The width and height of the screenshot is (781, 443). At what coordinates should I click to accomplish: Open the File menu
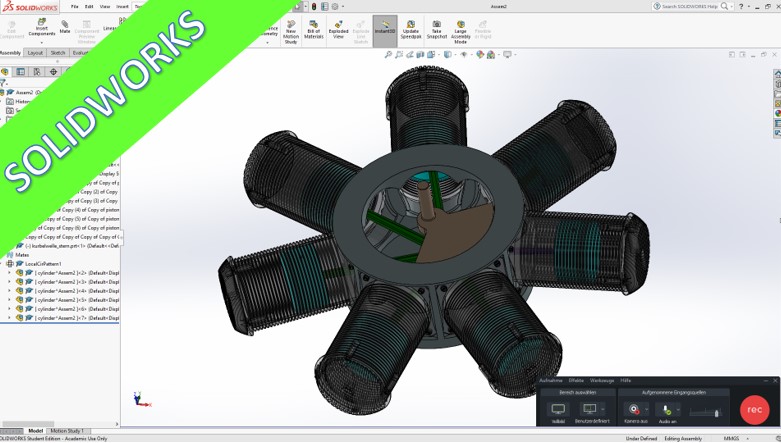click(x=75, y=6)
